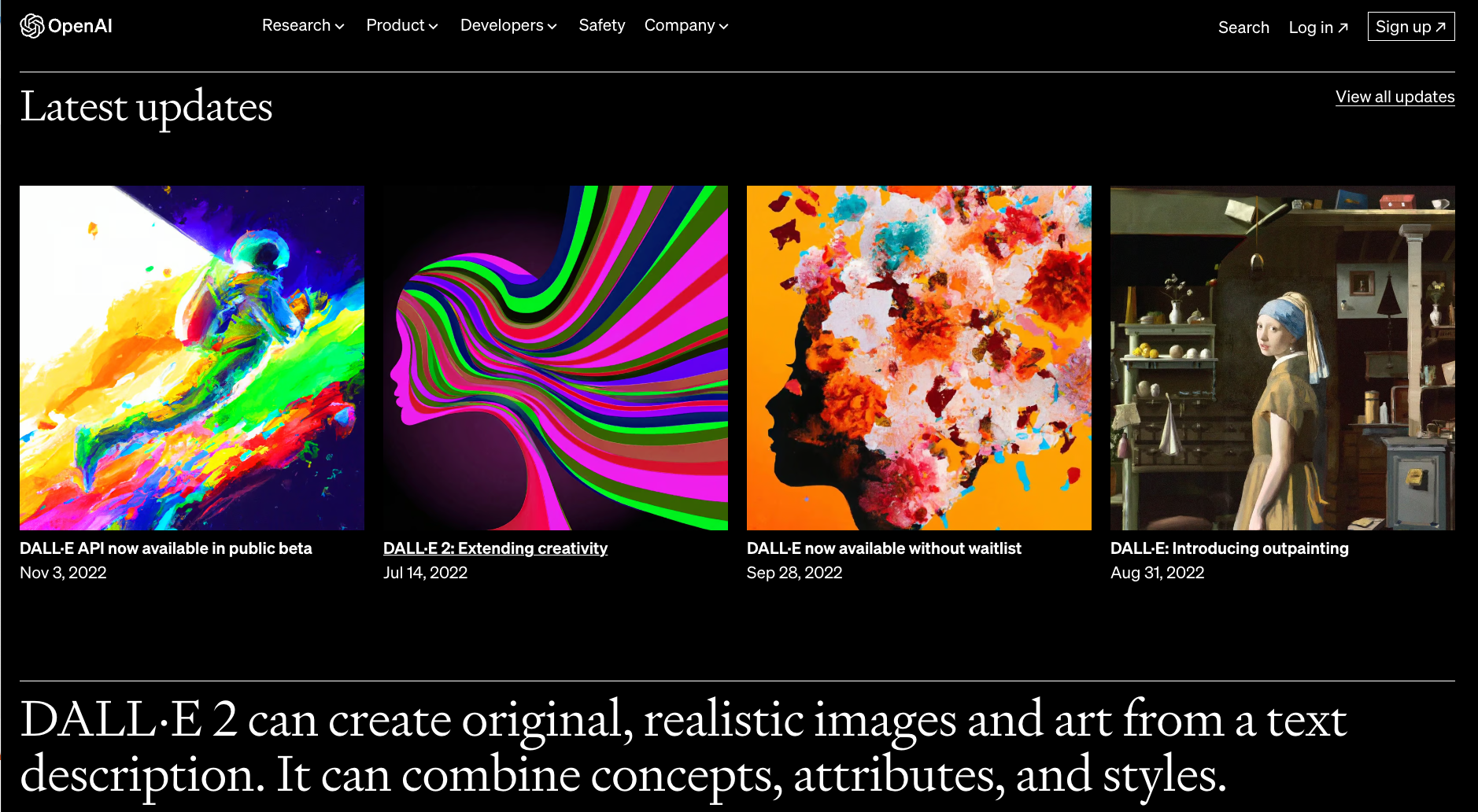This screenshot has height=812, width=1478.
Task: Open the Search option
Action: click(1243, 28)
